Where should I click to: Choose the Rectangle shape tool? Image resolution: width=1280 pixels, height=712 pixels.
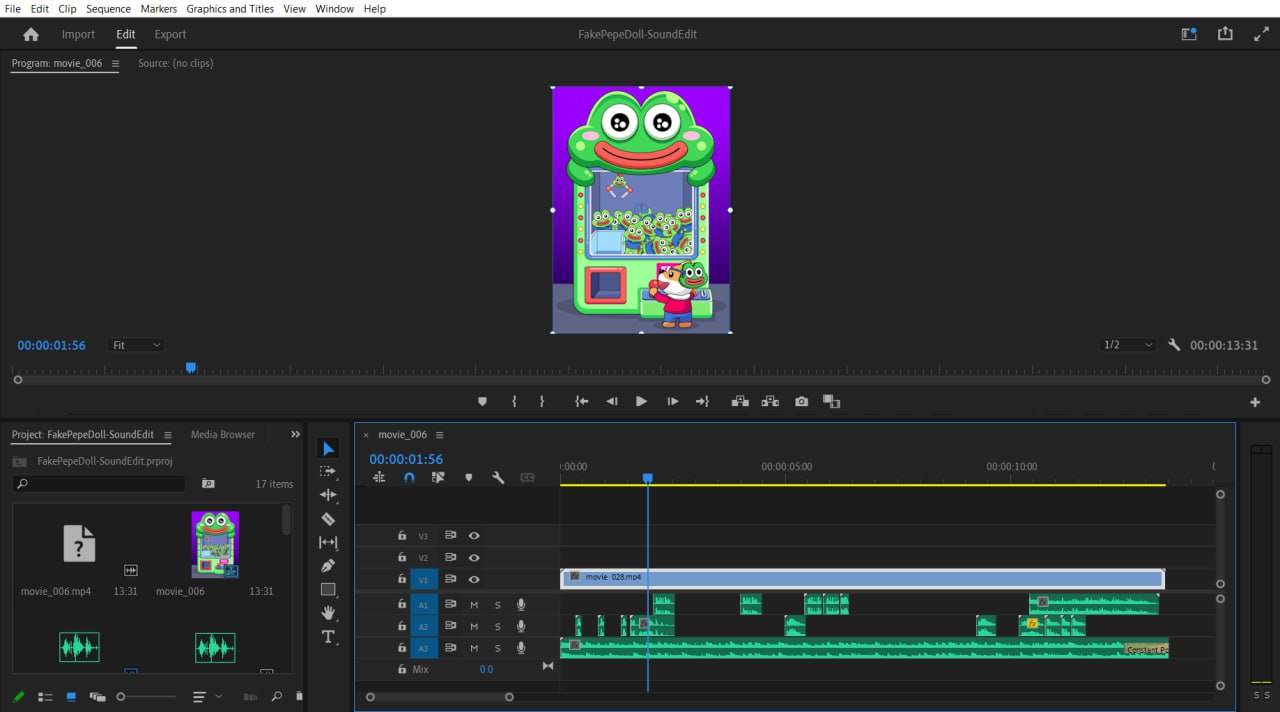click(328, 589)
